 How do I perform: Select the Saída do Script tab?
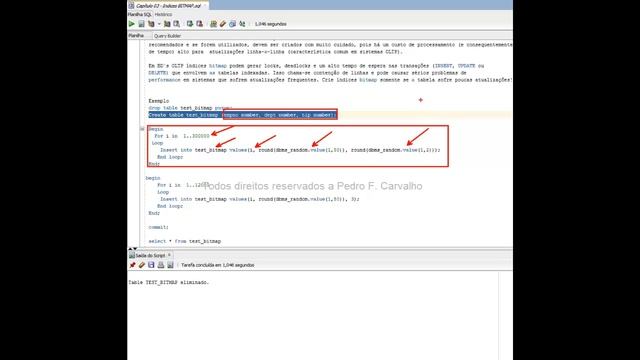[x=150, y=255]
